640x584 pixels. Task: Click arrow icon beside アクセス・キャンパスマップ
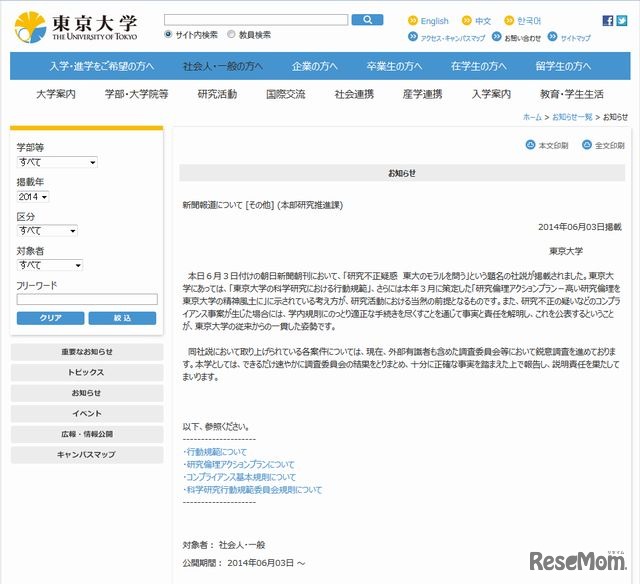[x=413, y=37]
